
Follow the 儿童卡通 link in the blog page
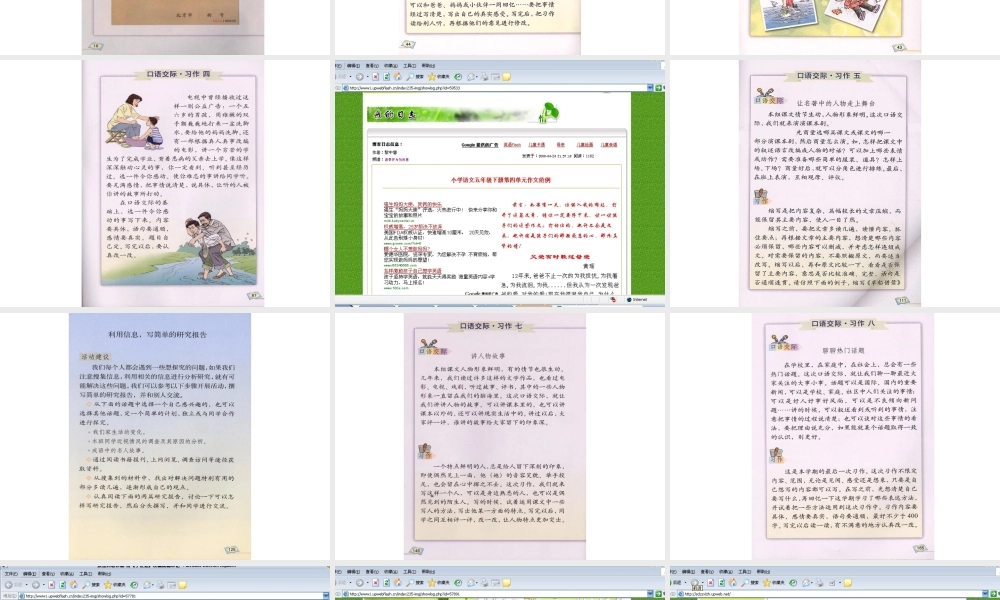pyautogui.click(x=536, y=145)
